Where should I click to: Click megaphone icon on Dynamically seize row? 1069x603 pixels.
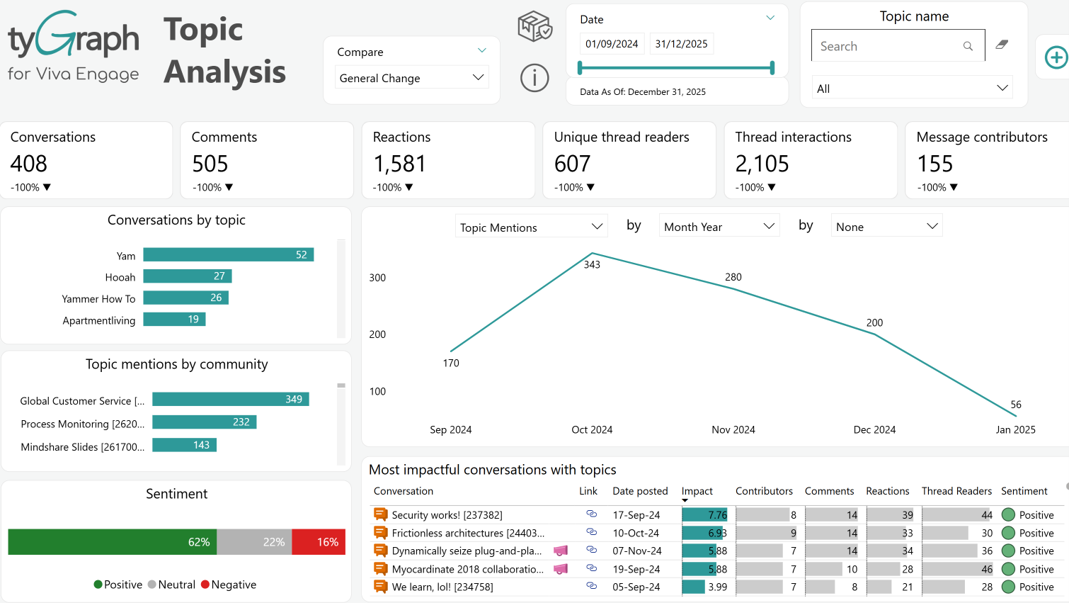tap(560, 550)
